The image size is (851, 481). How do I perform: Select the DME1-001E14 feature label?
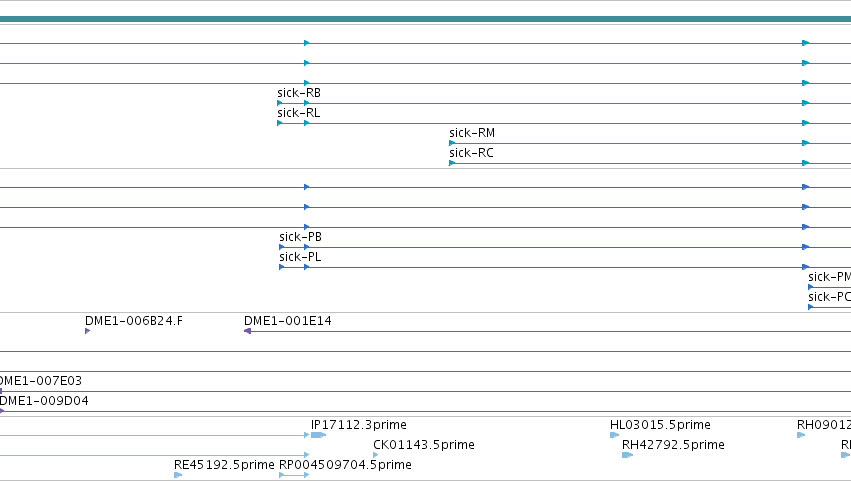tap(288, 321)
